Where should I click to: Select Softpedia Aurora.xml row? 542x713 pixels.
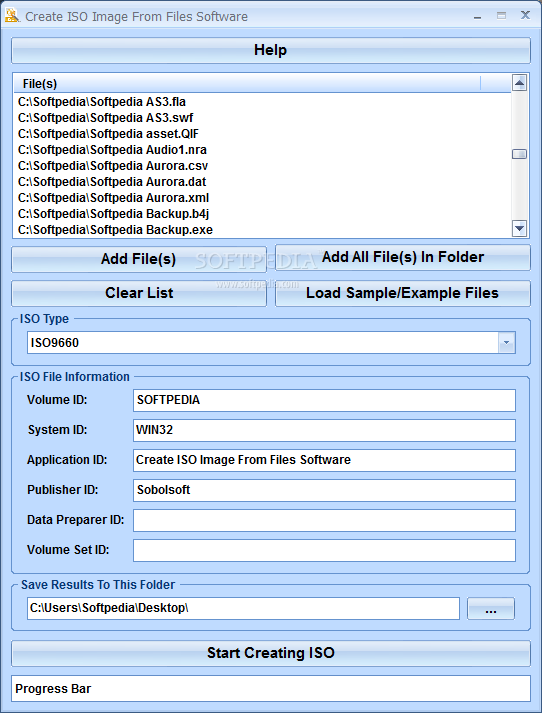pyautogui.click(x=263, y=198)
